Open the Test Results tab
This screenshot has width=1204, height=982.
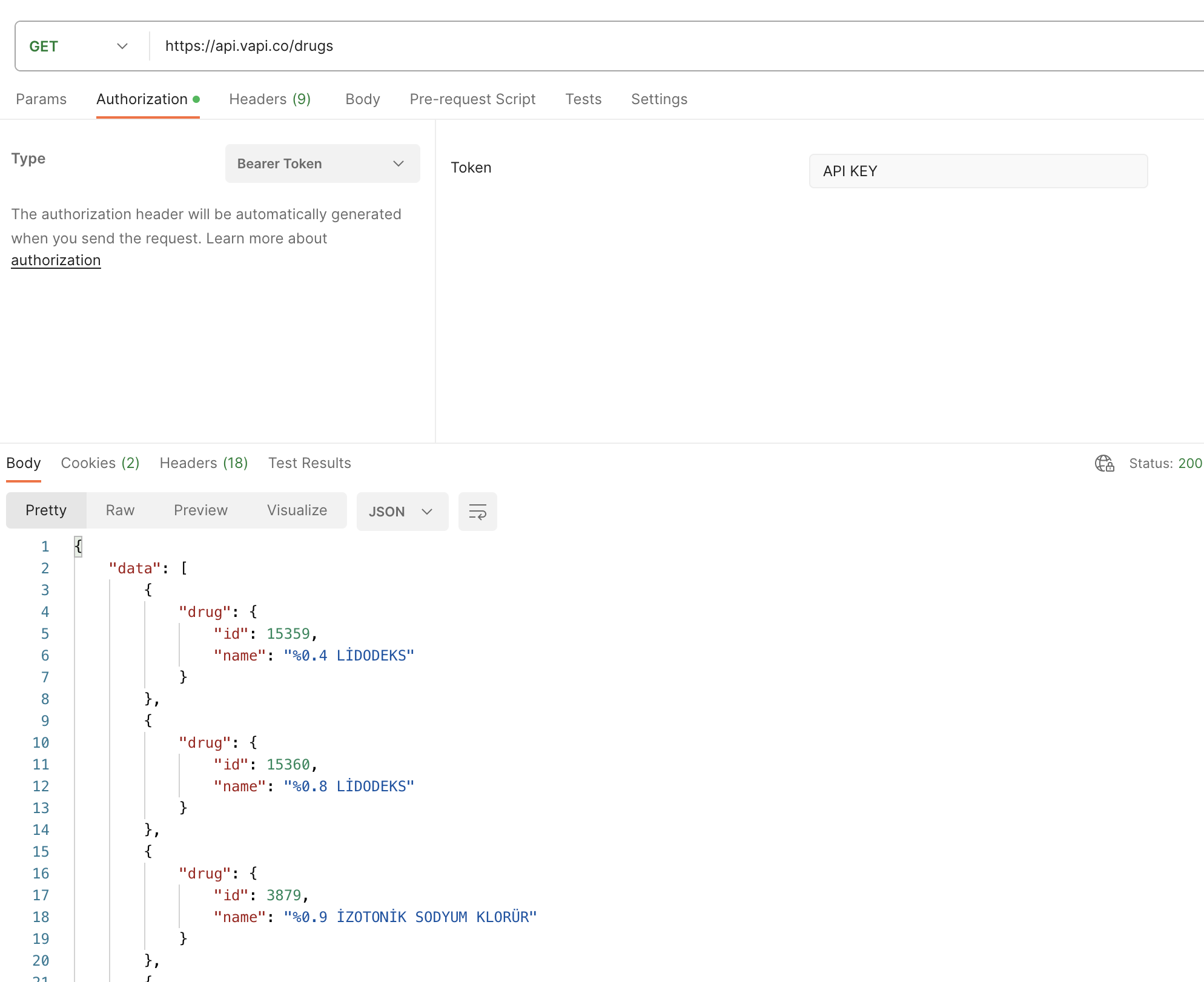309,463
